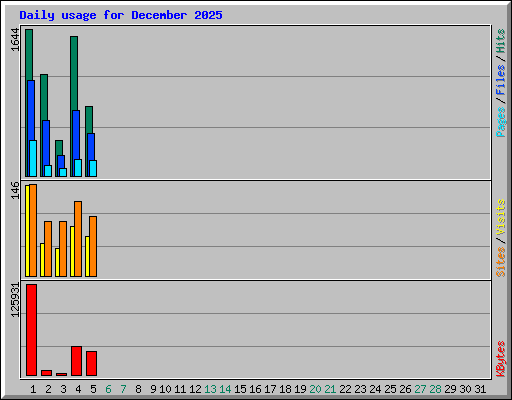Click the red KBytes bar for day 2
The image size is (512, 400).
[x=46, y=373]
